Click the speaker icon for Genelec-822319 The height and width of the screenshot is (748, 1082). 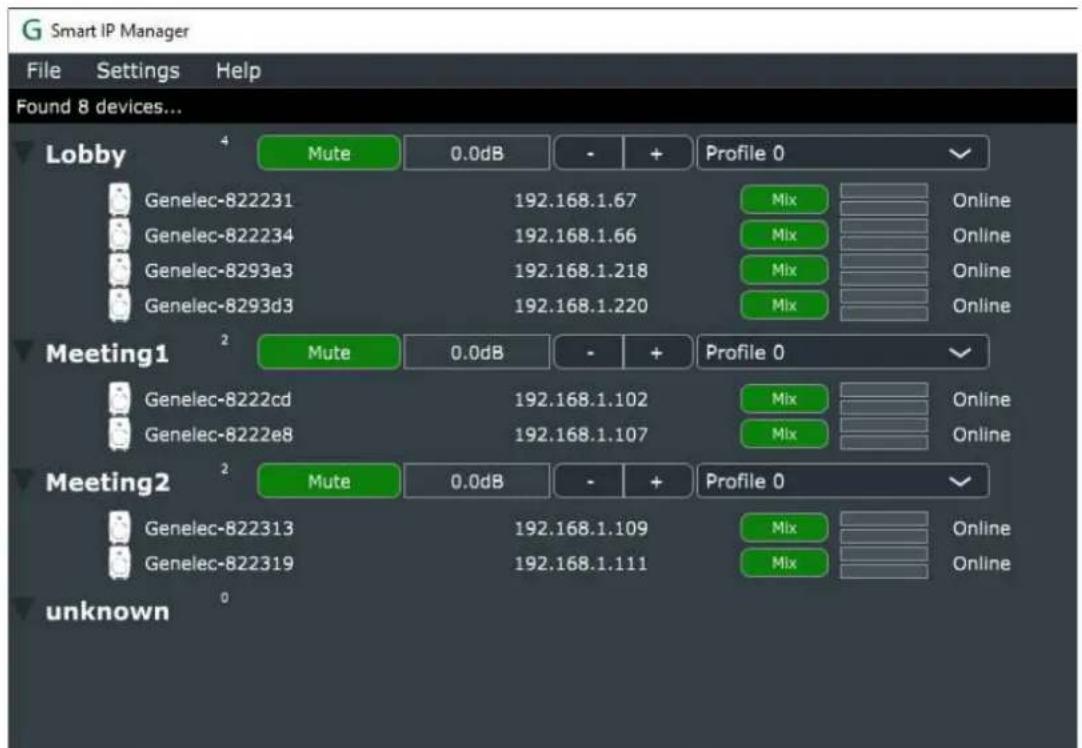point(120,563)
